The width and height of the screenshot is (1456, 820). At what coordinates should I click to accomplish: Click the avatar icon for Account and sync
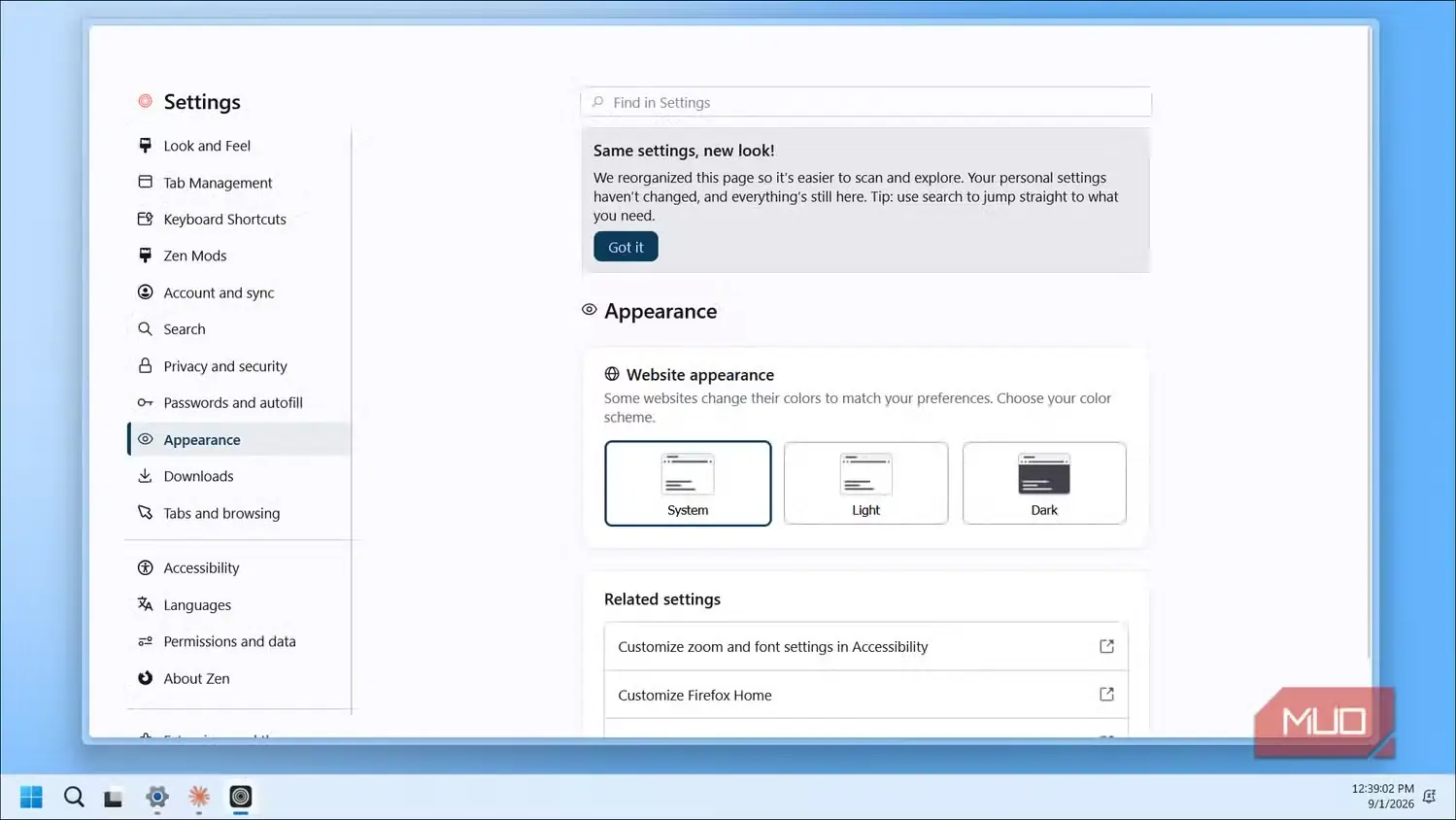[x=145, y=292]
